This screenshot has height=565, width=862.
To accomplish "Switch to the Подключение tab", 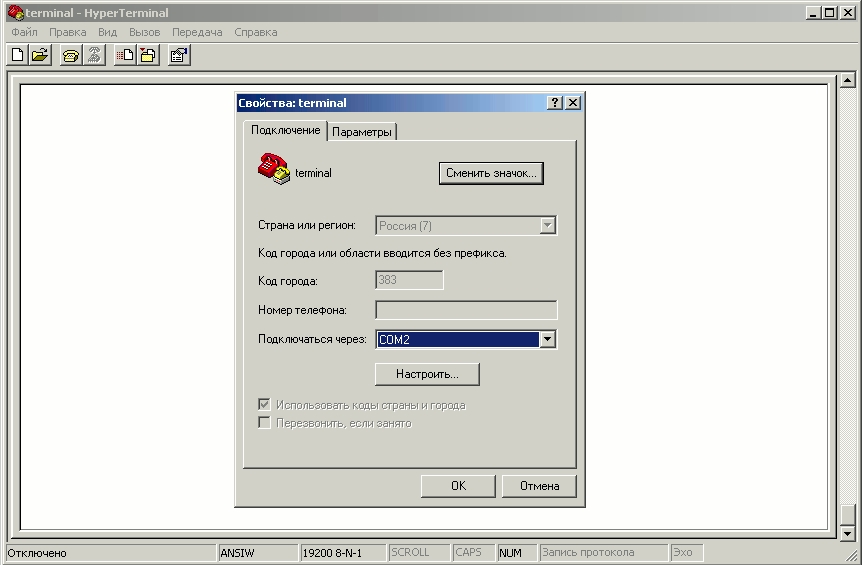I will (x=285, y=130).
